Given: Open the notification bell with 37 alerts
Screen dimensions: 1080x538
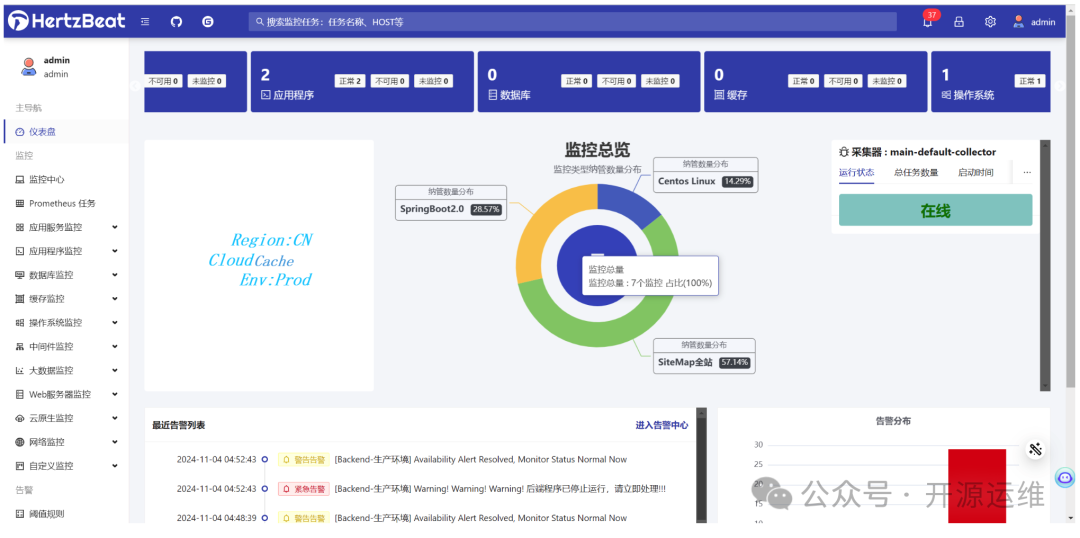Looking at the screenshot, I should (928, 21).
